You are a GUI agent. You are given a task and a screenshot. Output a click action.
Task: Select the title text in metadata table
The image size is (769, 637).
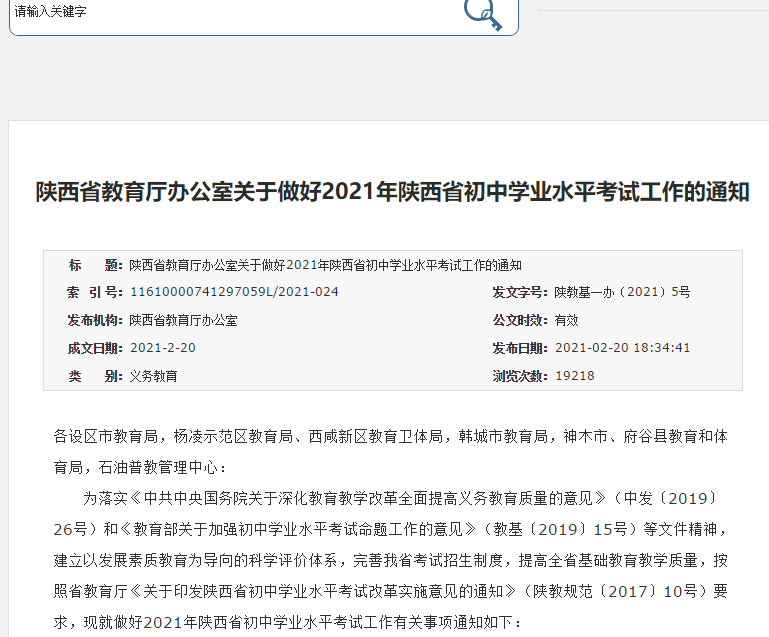coord(326,265)
